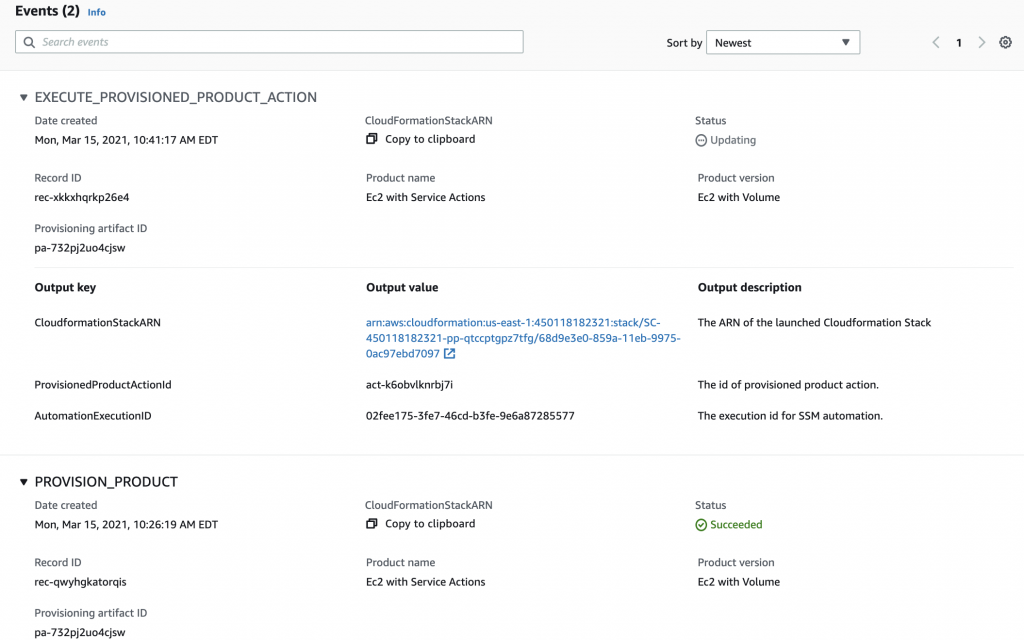Click the next page chevron
Image resolution: width=1024 pixels, height=640 pixels.
(x=982, y=43)
